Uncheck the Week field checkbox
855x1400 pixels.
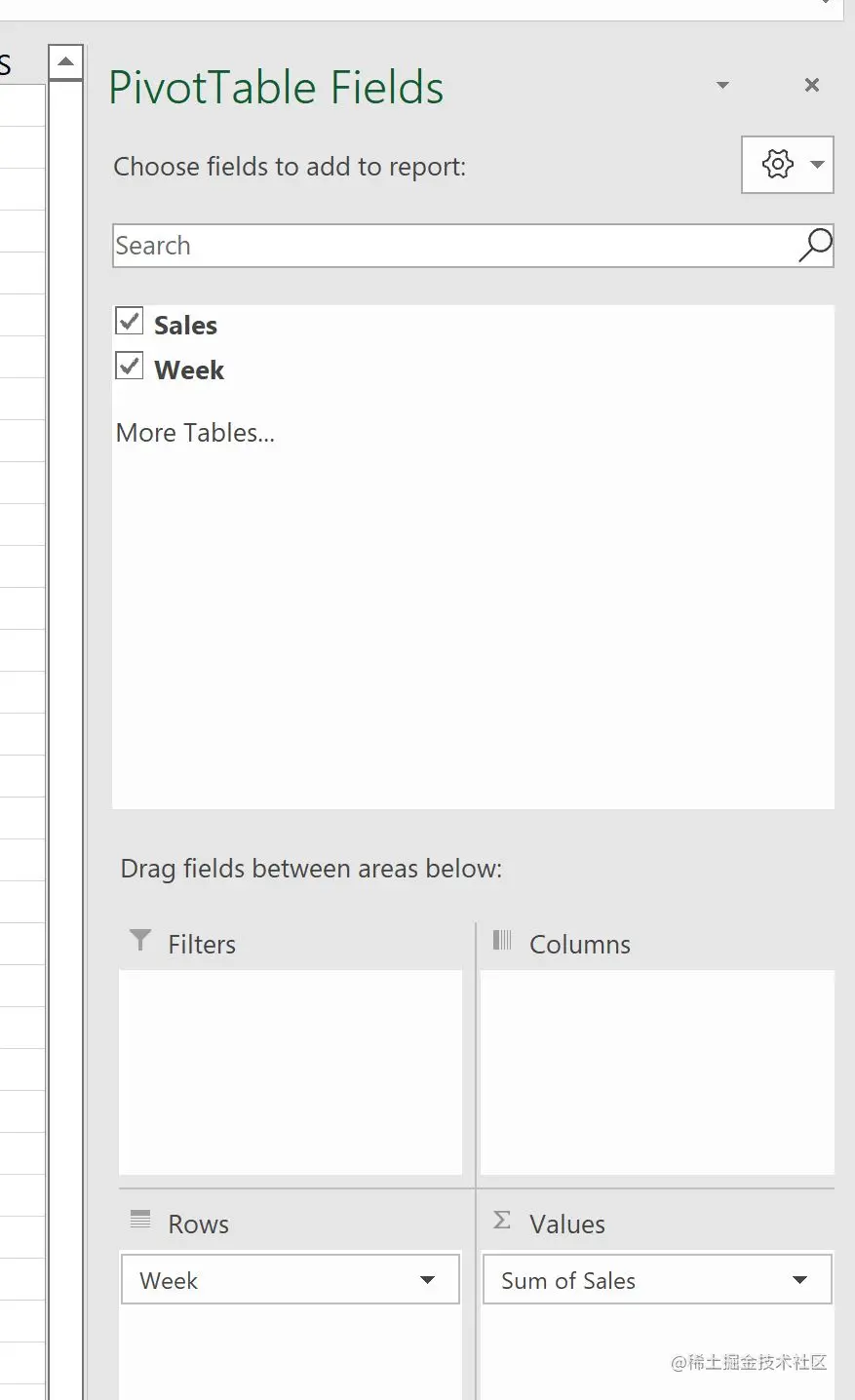click(130, 366)
